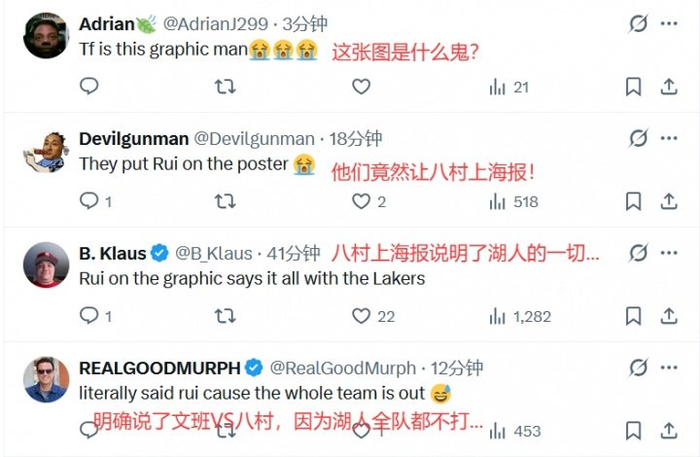The height and width of the screenshot is (457, 700).
Task: Retweet Devilgunman's post about Rui
Action: 225,201
